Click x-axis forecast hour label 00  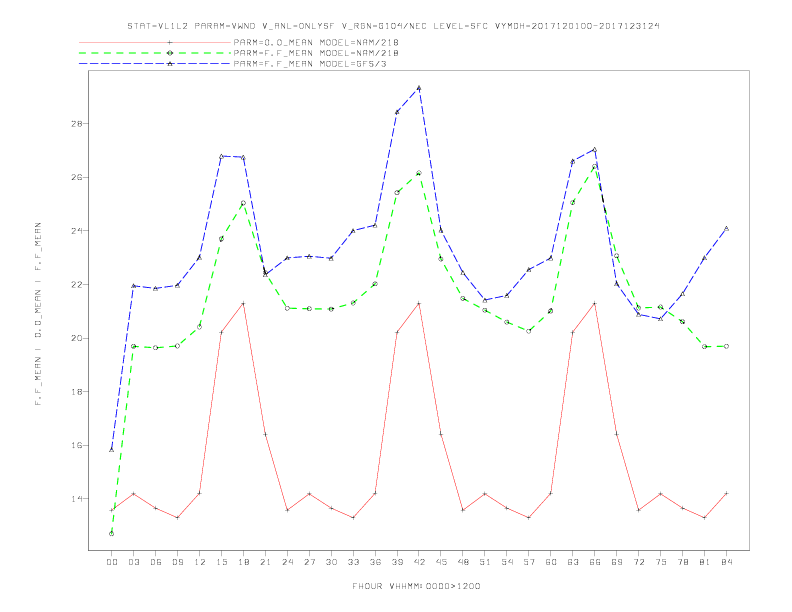point(112,562)
